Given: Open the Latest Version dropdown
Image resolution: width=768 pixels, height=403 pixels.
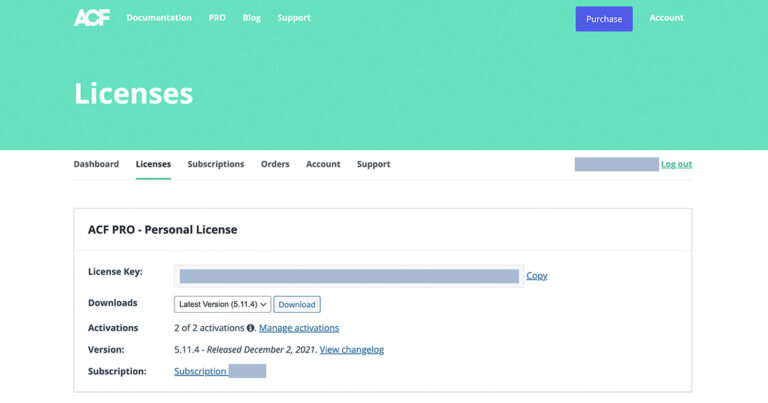Looking at the screenshot, I should (x=222, y=304).
